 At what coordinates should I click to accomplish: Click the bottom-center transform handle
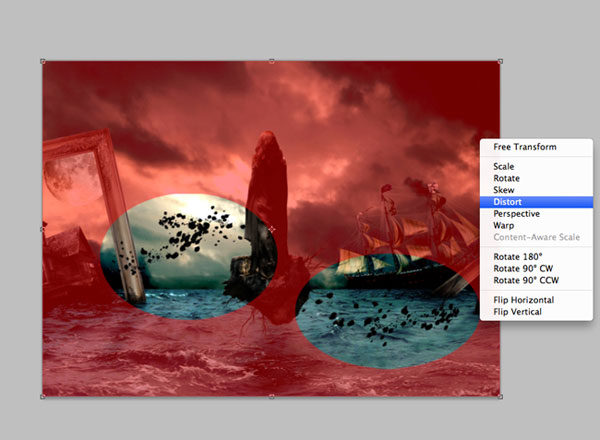point(271,397)
